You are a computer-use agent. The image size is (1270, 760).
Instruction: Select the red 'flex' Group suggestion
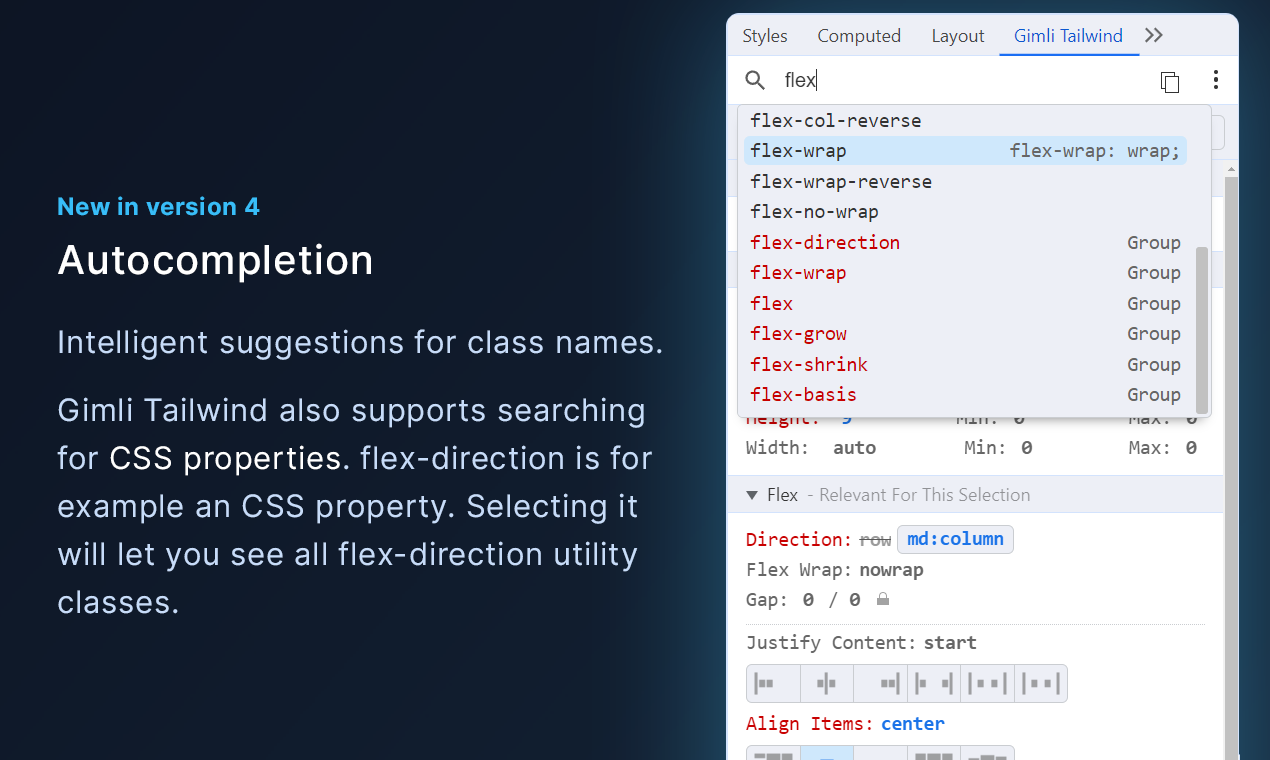coord(966,304)
